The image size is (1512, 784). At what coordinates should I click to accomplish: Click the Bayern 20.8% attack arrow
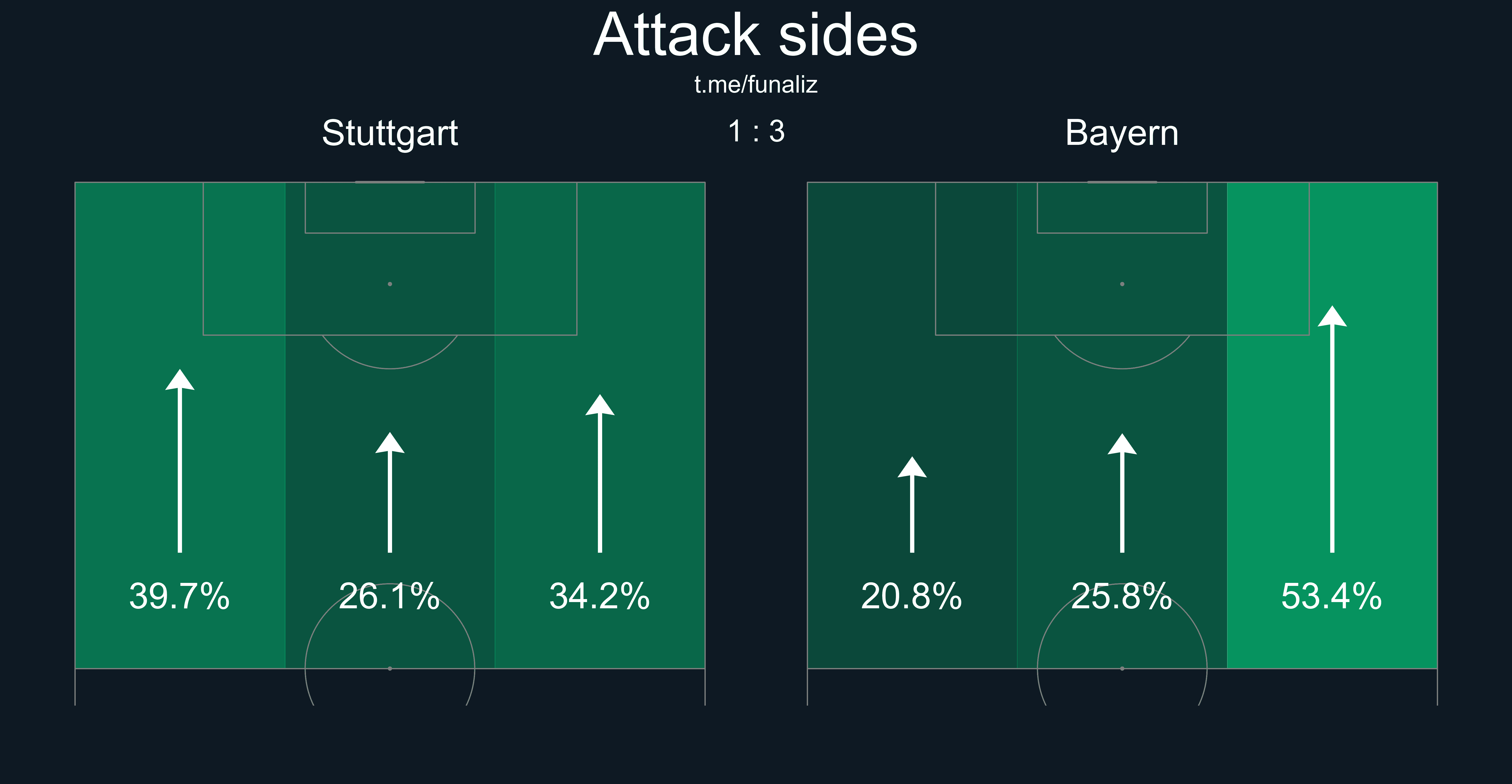(912, 507)
